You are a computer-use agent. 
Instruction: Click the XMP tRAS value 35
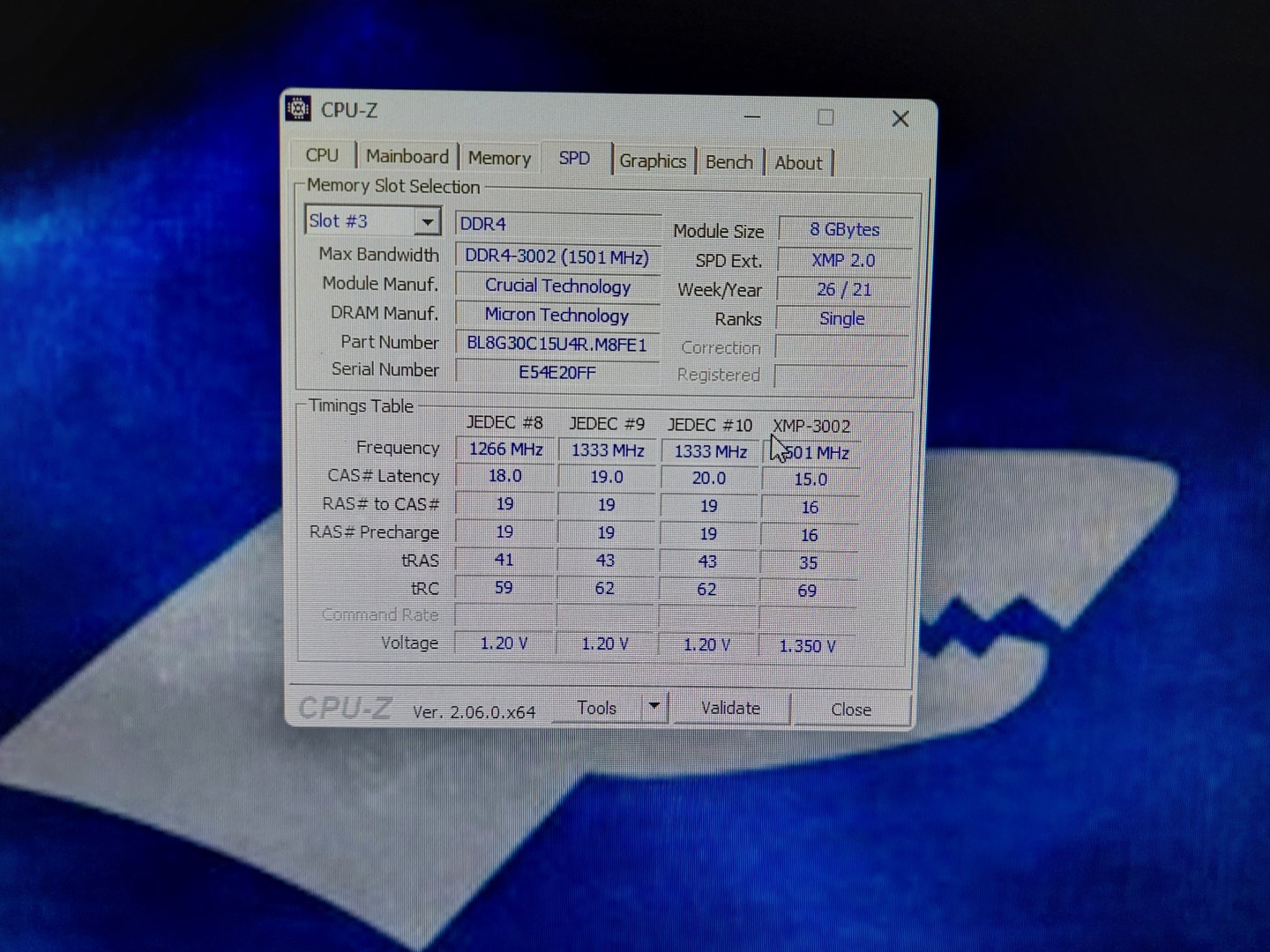(808, 562)
